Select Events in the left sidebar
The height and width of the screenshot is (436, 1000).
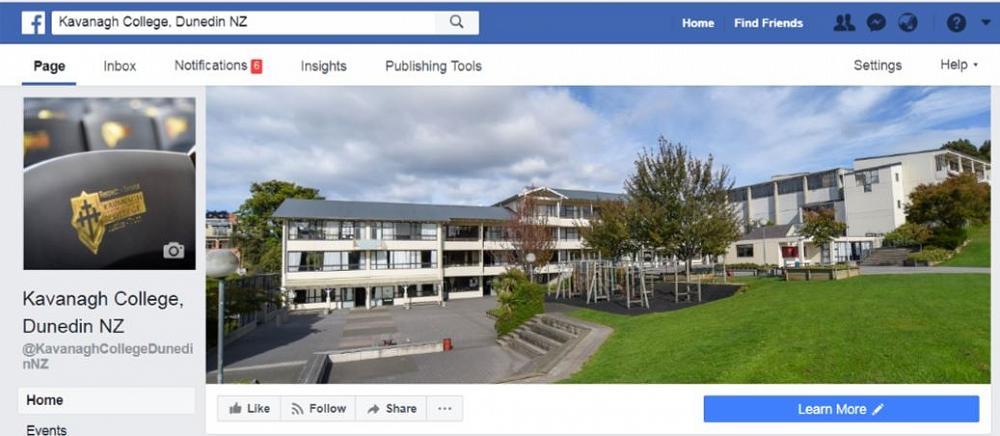47,430
